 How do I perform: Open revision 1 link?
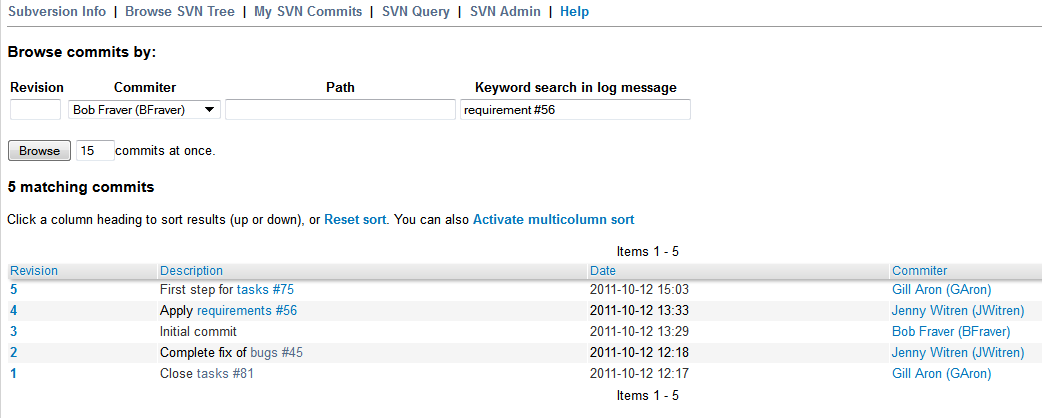pos(14,373)
